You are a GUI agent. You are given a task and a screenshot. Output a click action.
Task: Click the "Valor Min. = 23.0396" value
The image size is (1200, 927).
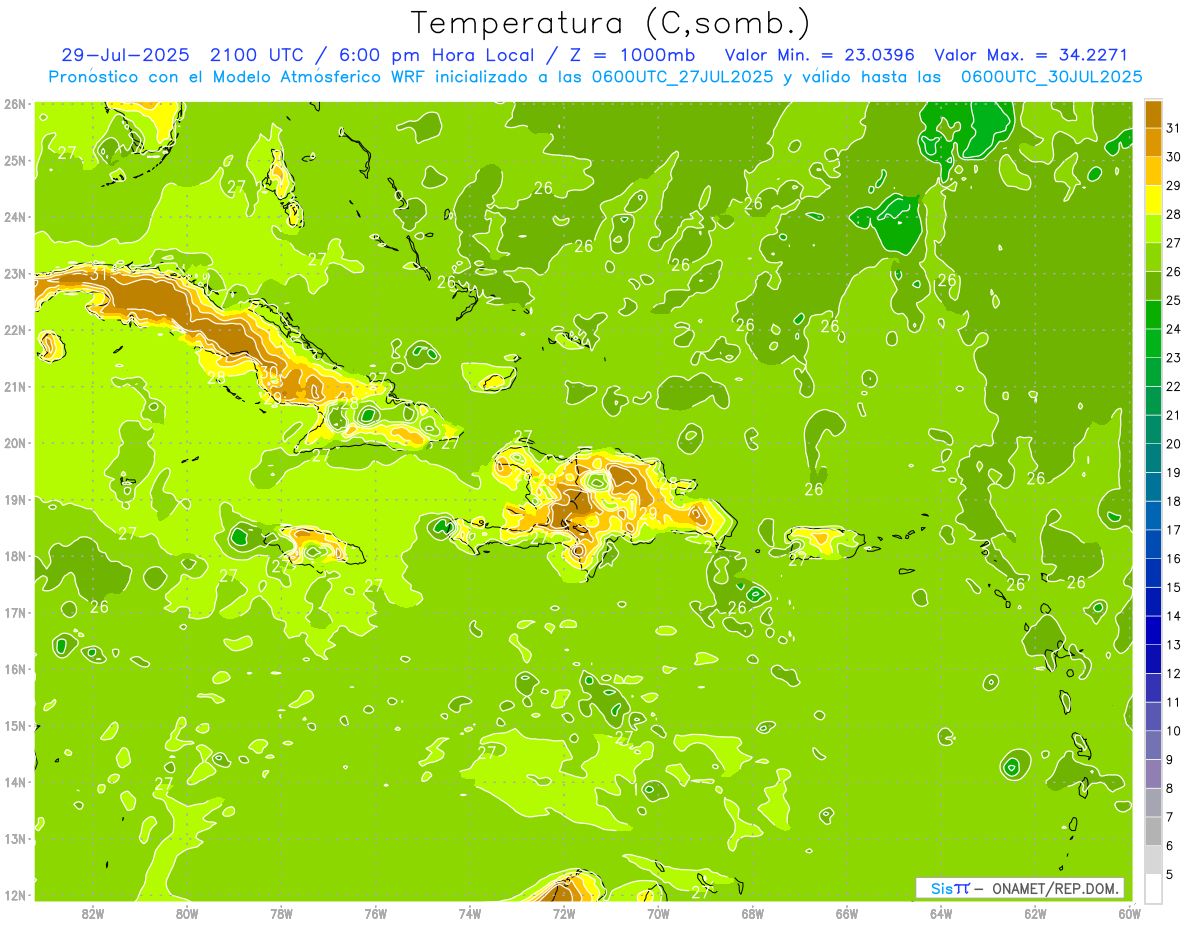(x=821, y=55)
